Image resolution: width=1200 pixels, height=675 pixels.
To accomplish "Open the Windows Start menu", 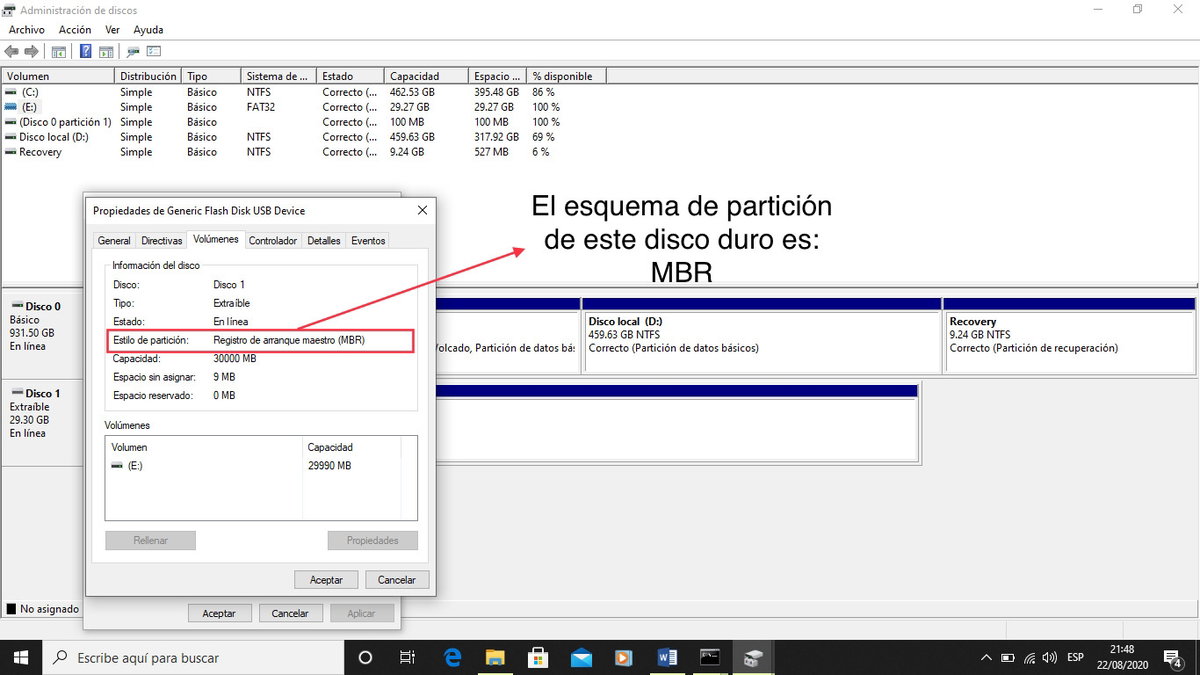I will pyautogui.click(x=20, y=657).
